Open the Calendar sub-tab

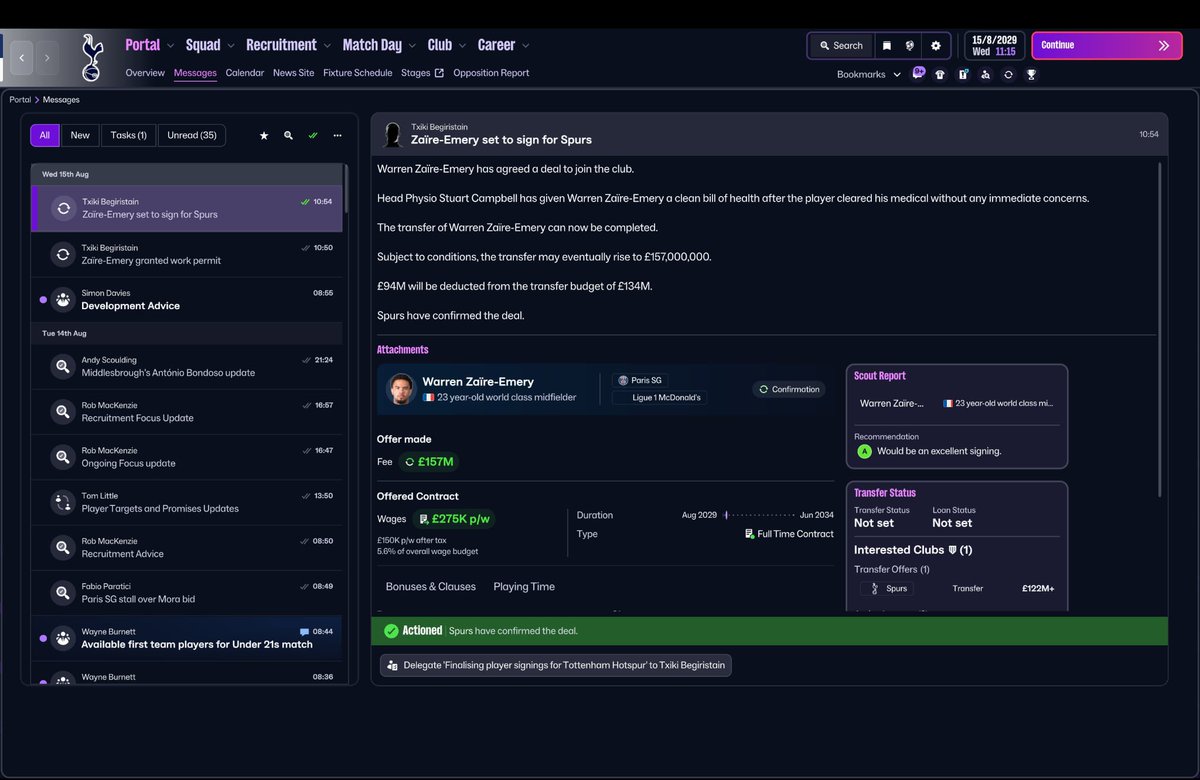tap(245, 73)
